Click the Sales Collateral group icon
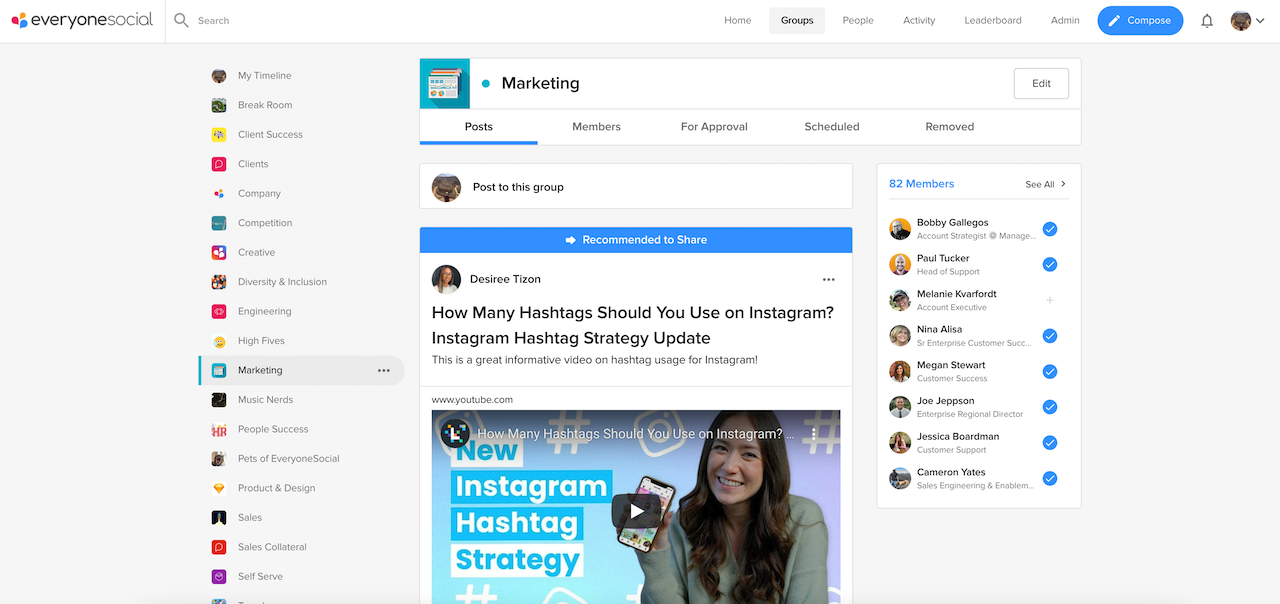 click(x=218, y=547)
